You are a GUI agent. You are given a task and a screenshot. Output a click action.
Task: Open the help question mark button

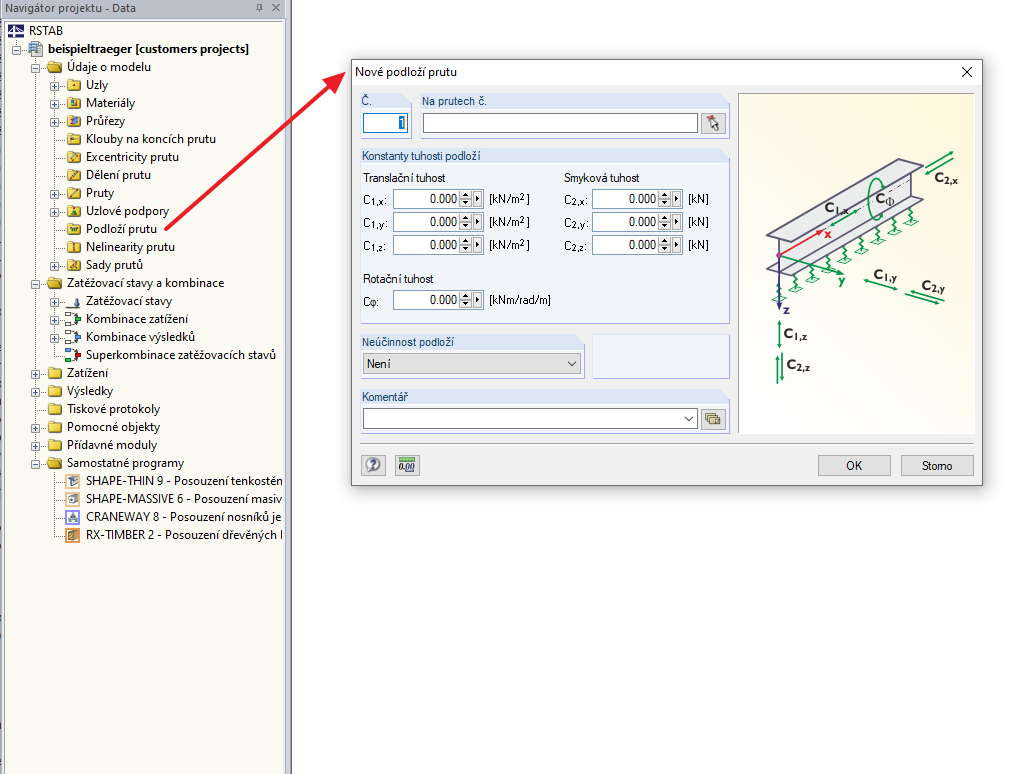(x=373, y=465)
